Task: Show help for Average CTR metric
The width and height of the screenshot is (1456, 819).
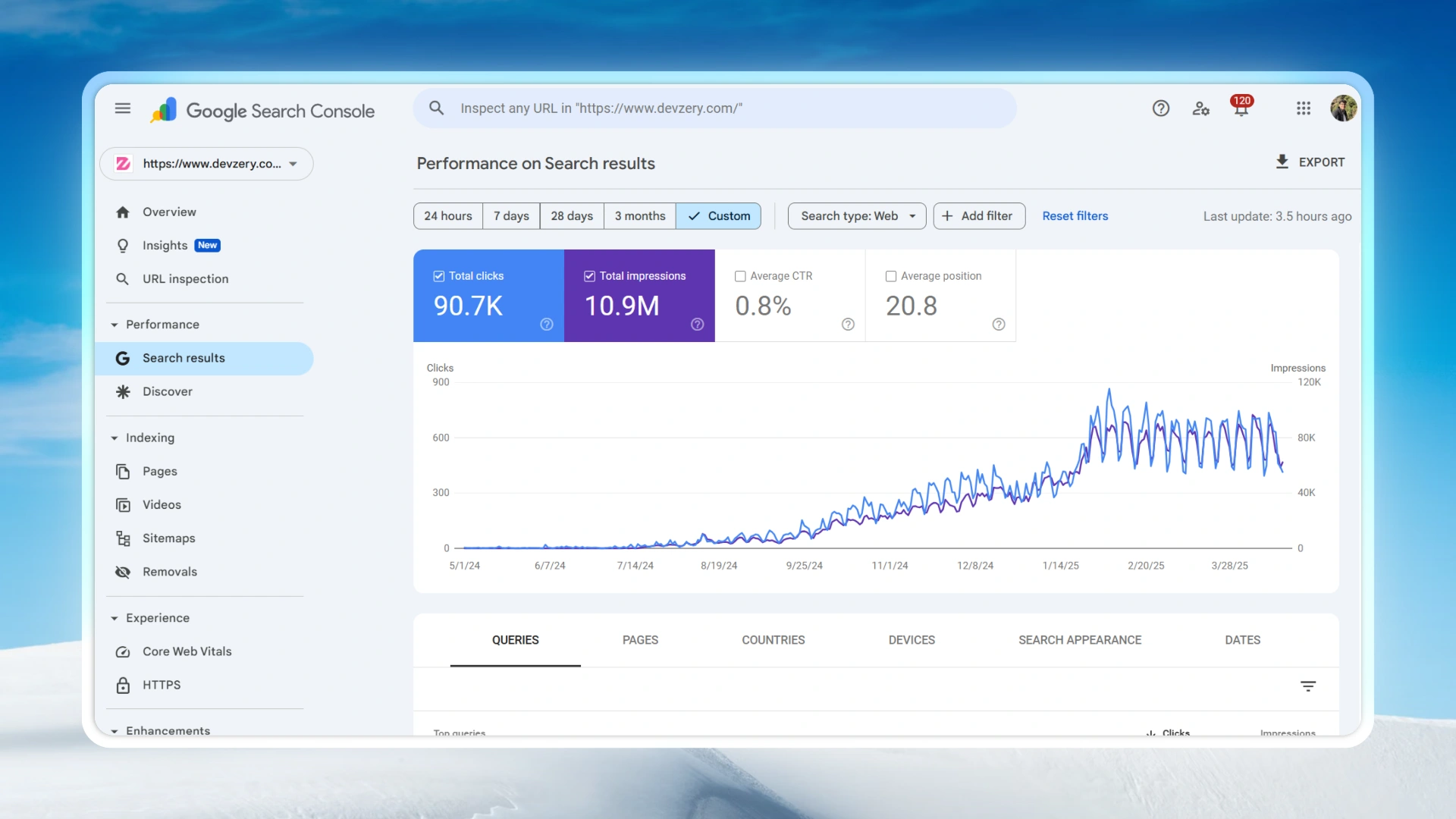Action: point(848,325)
